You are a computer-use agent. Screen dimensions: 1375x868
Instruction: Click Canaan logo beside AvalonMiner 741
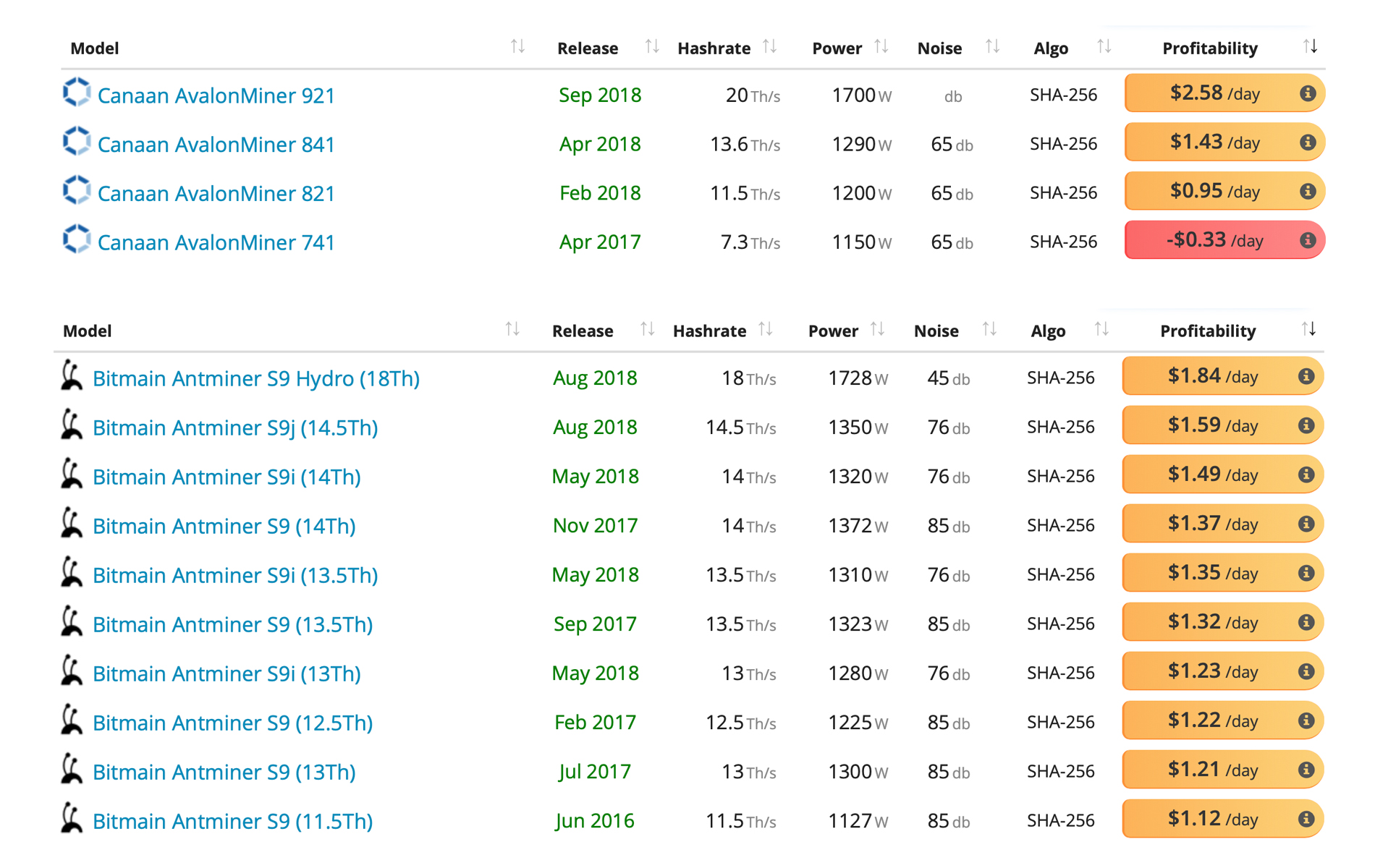(x=76, y=239)
